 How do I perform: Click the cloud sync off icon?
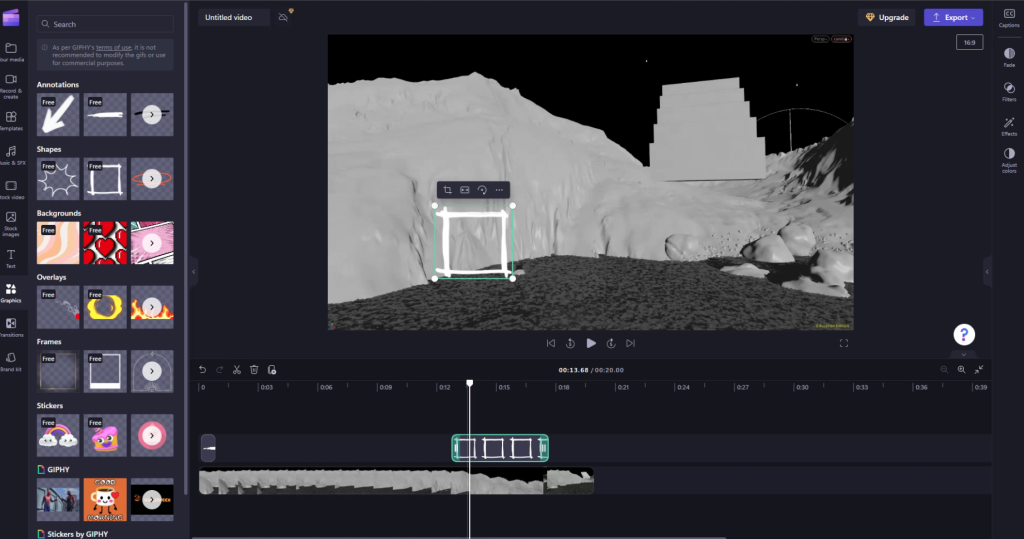point(283,17)
